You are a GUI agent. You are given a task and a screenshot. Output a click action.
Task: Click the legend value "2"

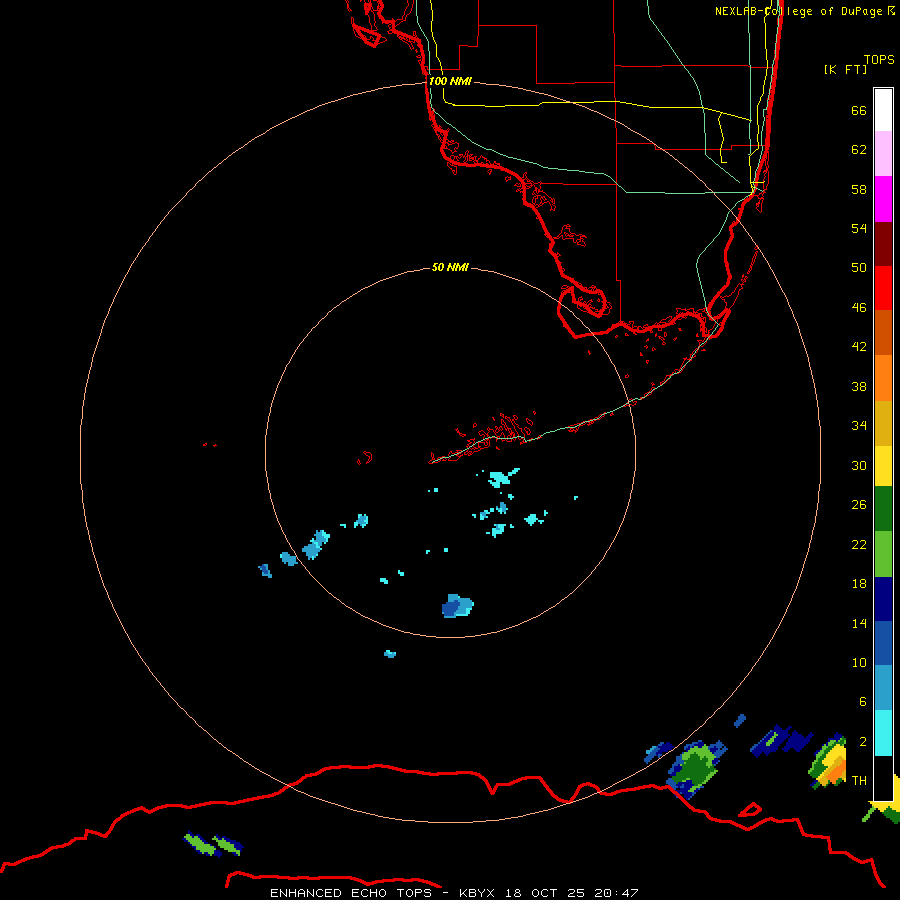862,741
